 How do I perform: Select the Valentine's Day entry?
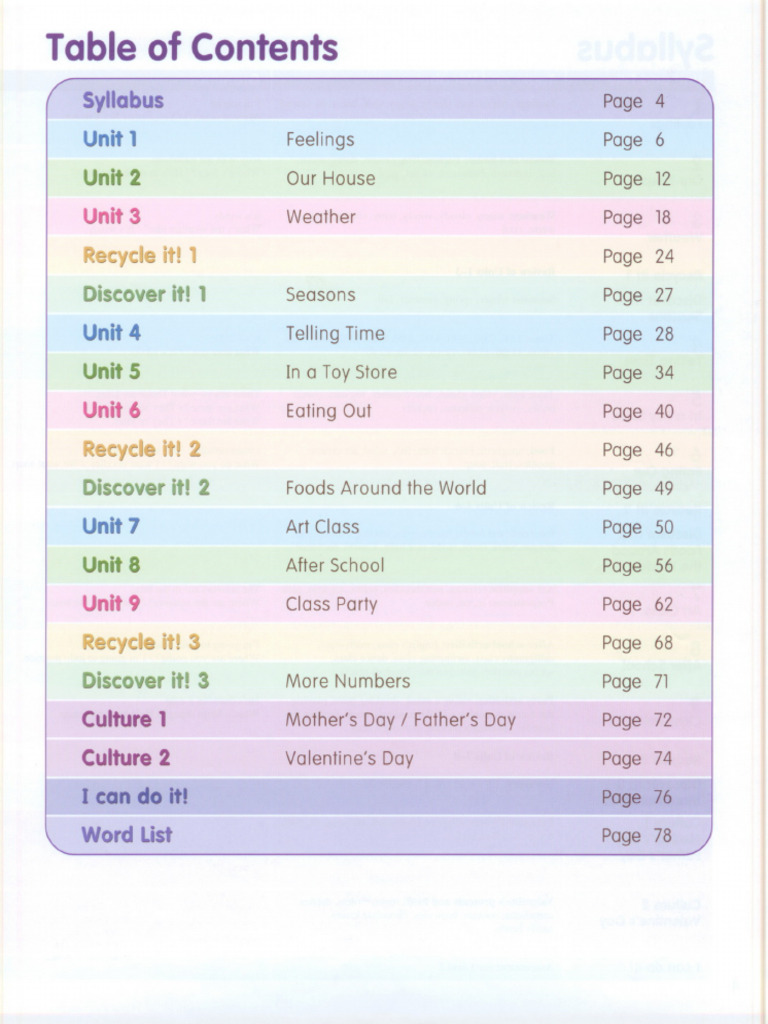(x=349, y=758)
